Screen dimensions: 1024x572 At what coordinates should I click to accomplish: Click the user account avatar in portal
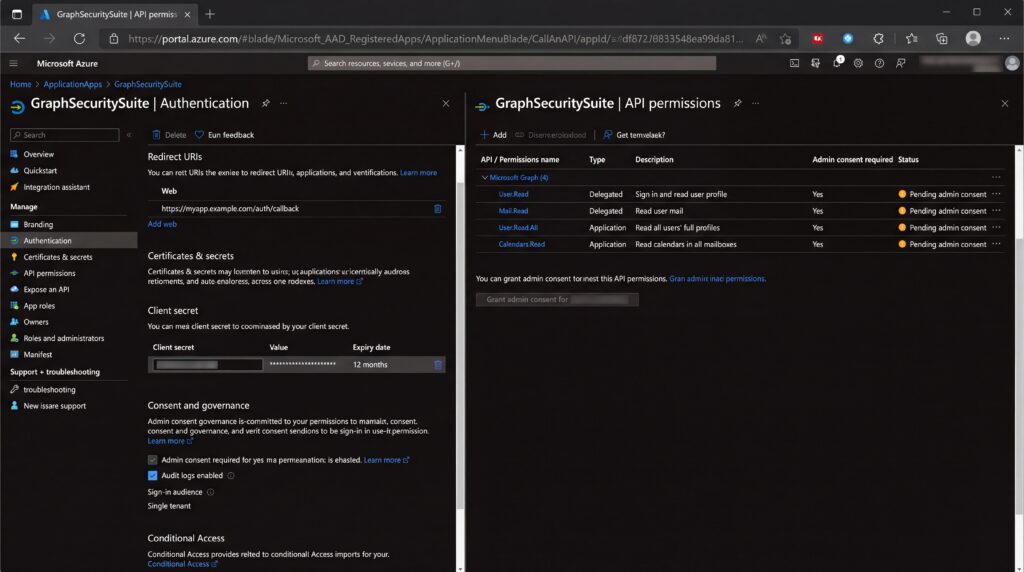1012,63
